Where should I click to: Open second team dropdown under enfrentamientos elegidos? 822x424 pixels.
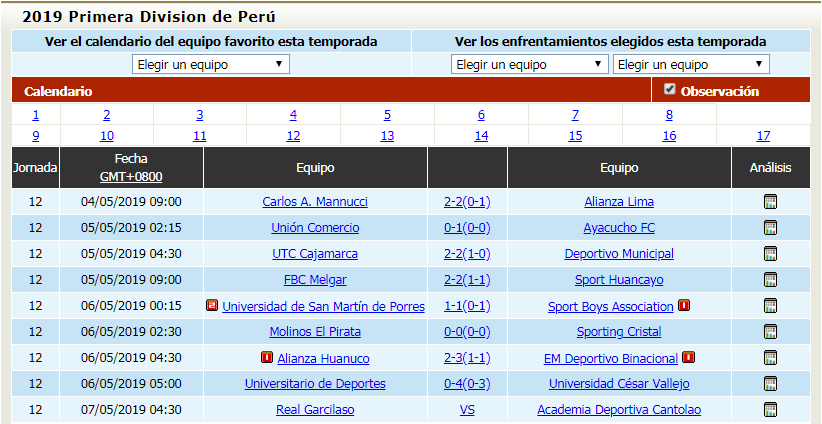pos(691,64)
